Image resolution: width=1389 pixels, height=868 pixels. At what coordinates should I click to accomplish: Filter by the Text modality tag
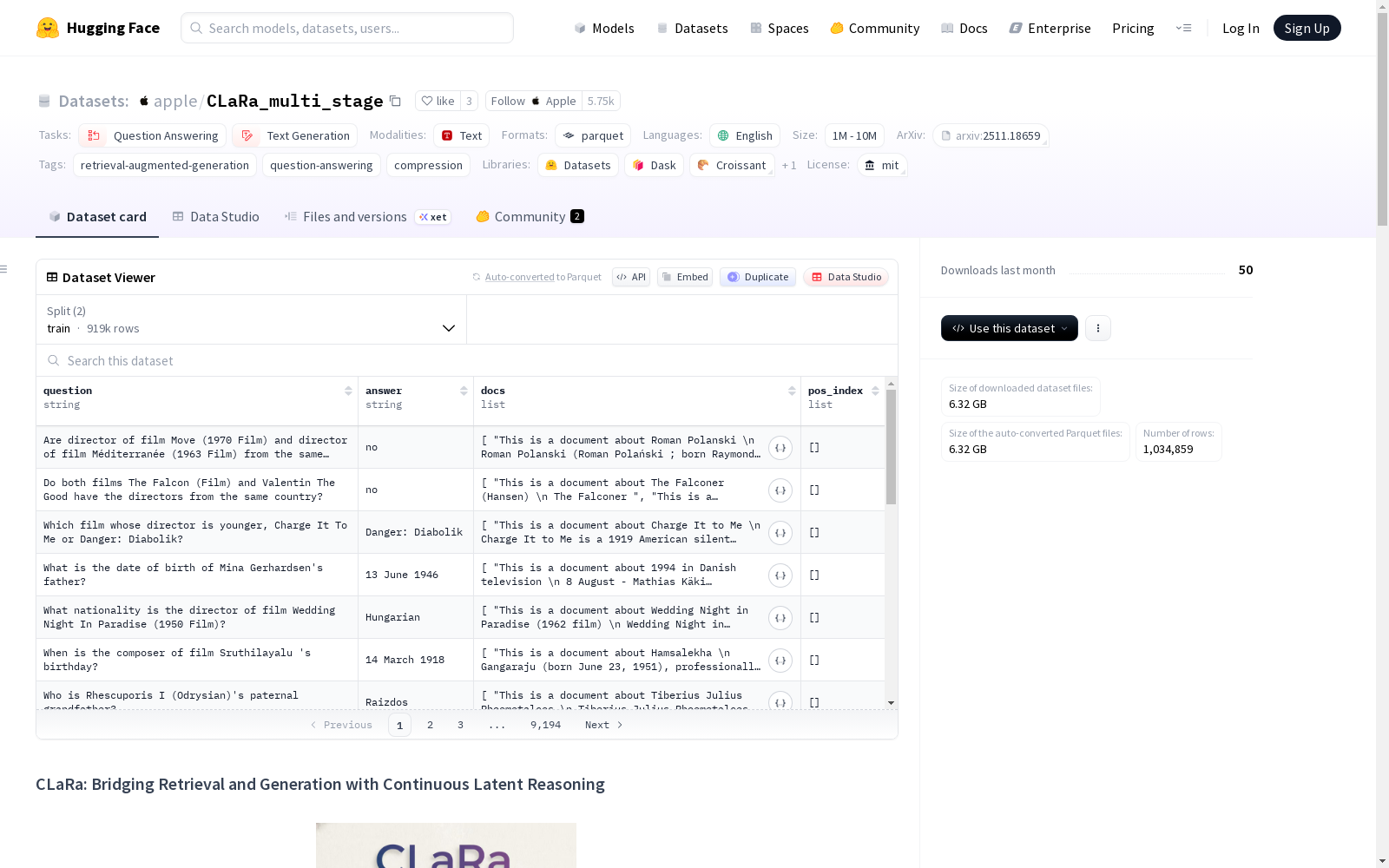pyautogui.click(x=462, y=135)
